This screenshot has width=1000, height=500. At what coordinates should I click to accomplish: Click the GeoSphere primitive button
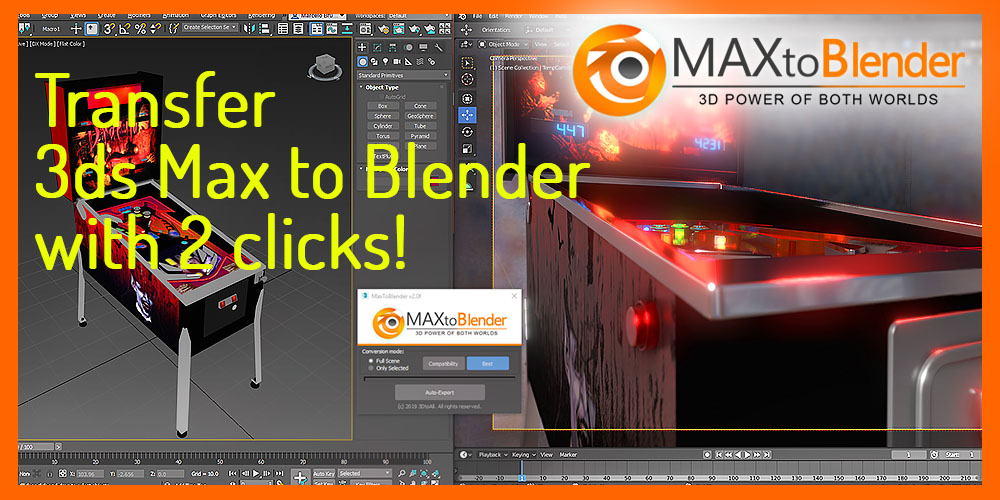pos(420,116)
